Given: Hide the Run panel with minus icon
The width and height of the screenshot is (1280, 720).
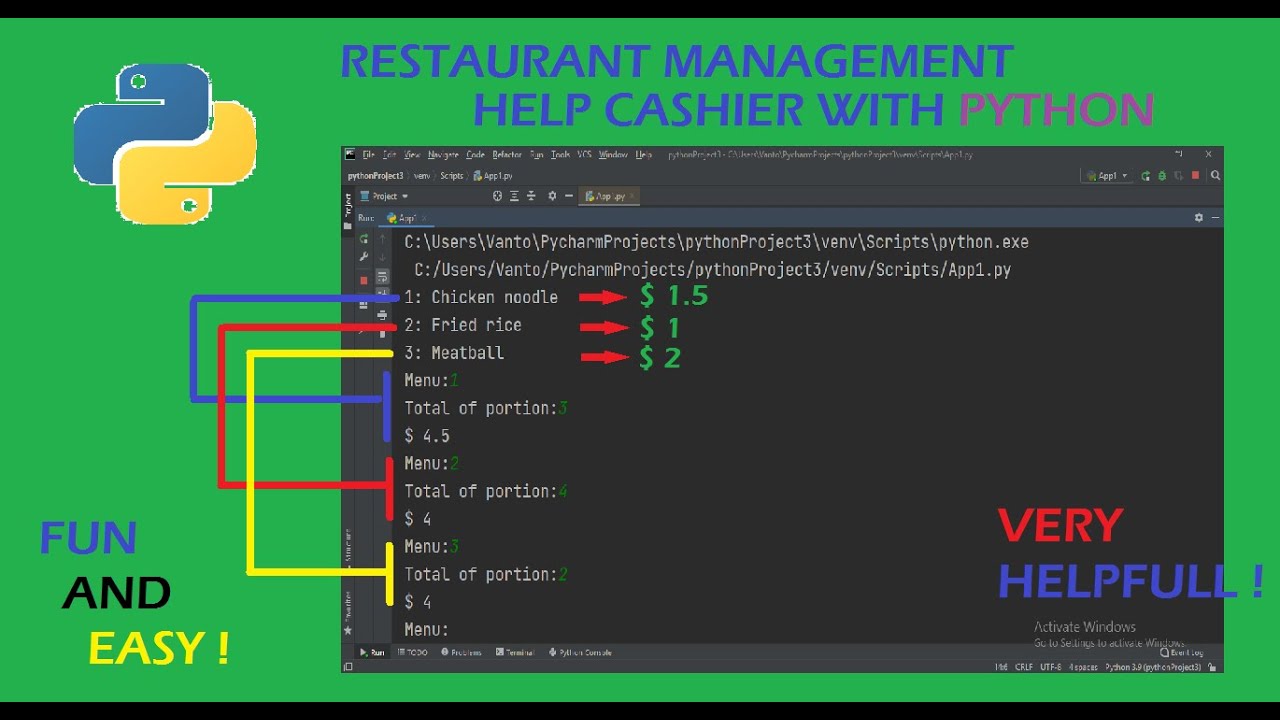Looking at the screenshot, I should (x=1216, y=217).
